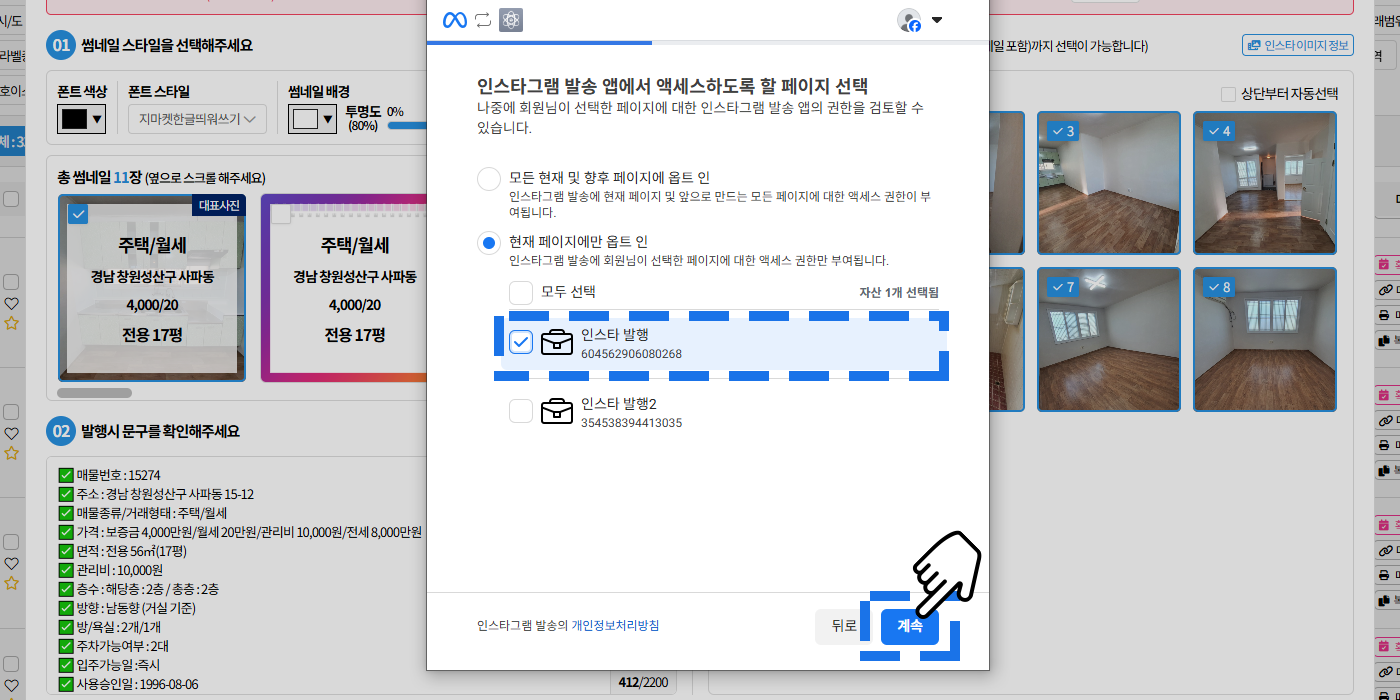Tick the 모두 선택 checkbox
The height and width of the screenshot is (700, 1400).
[x=521, y=292]
